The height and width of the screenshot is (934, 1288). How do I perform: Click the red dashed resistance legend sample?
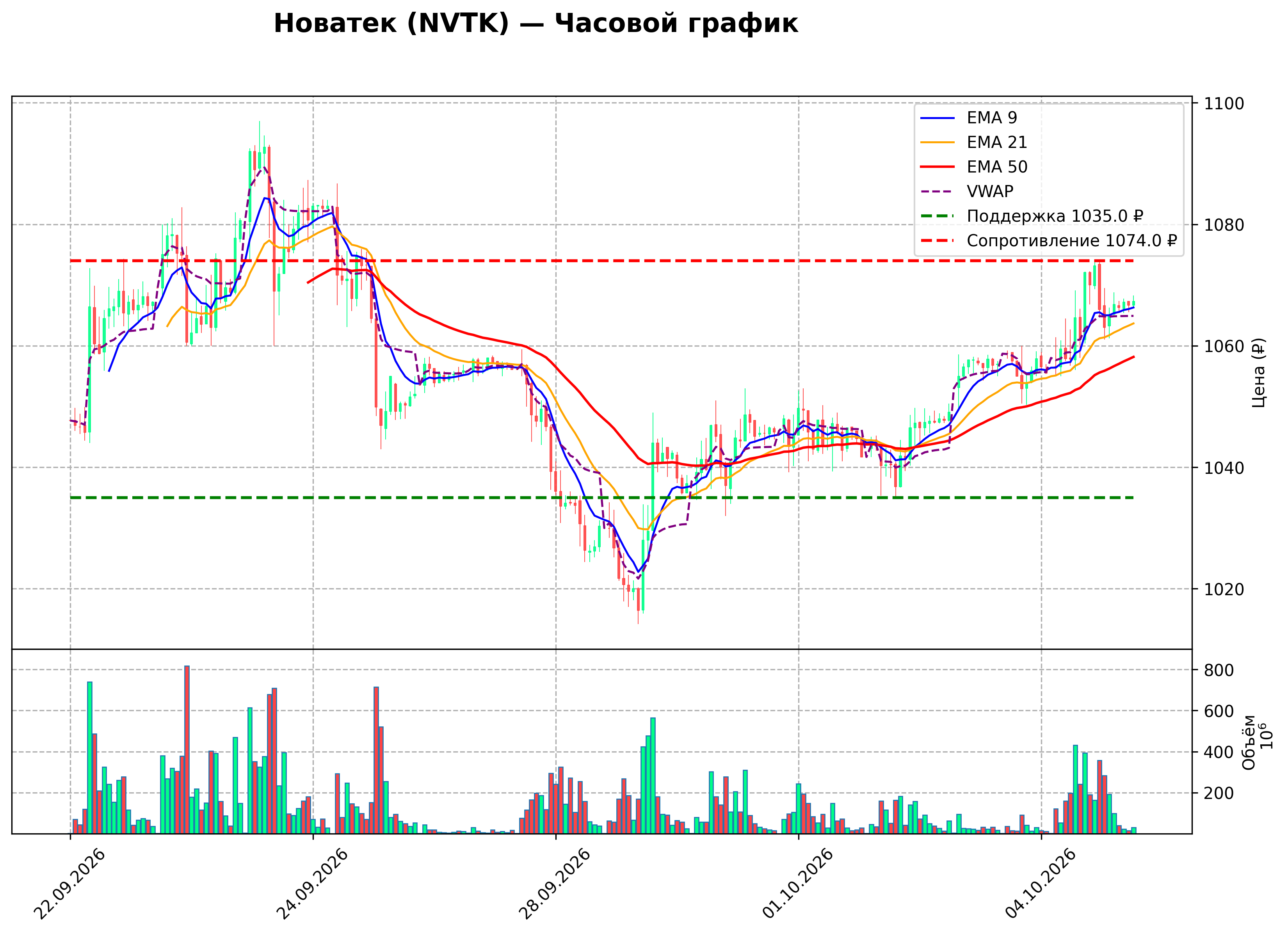pos(938,241)
